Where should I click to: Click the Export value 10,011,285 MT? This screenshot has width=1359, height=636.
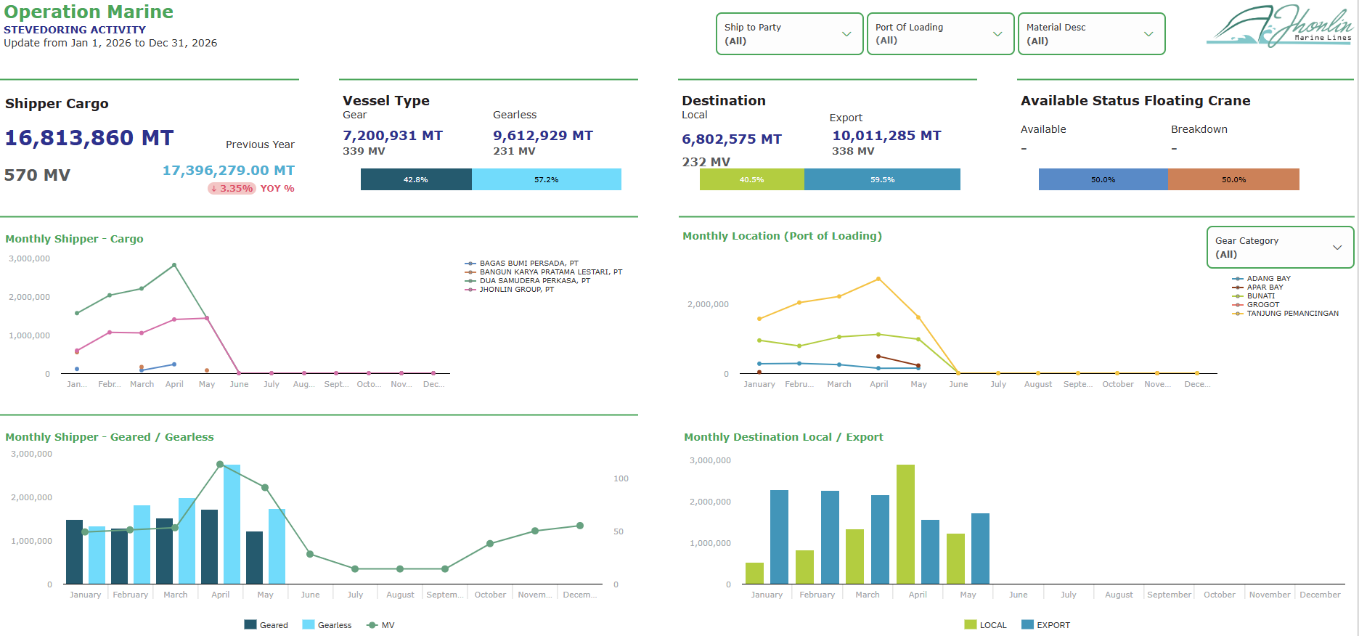[x=886, y=135]
